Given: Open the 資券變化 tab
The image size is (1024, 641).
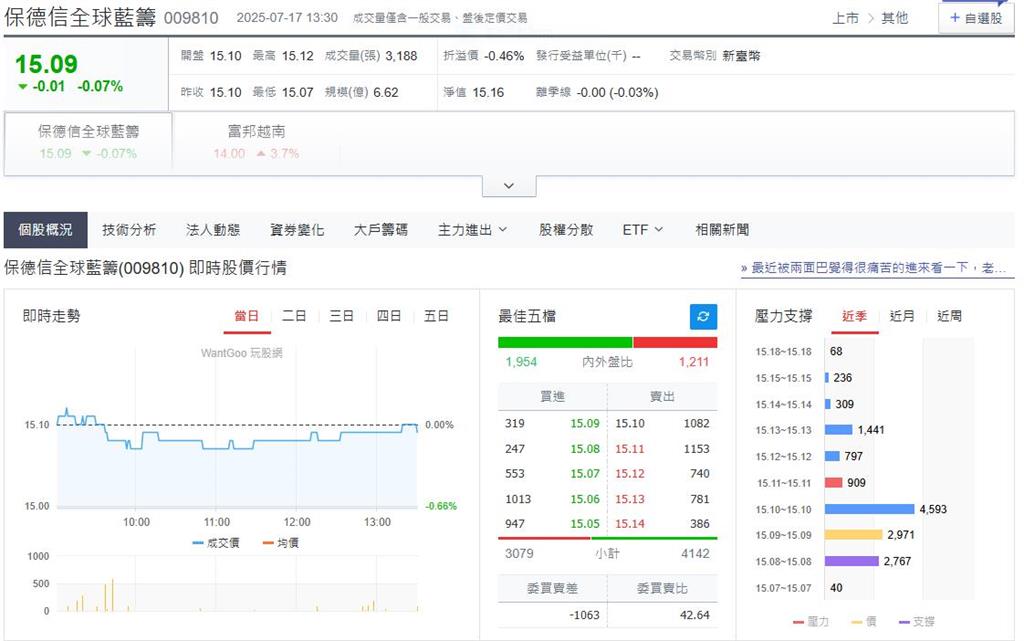Looking at the screenshot, I should 297,230.
